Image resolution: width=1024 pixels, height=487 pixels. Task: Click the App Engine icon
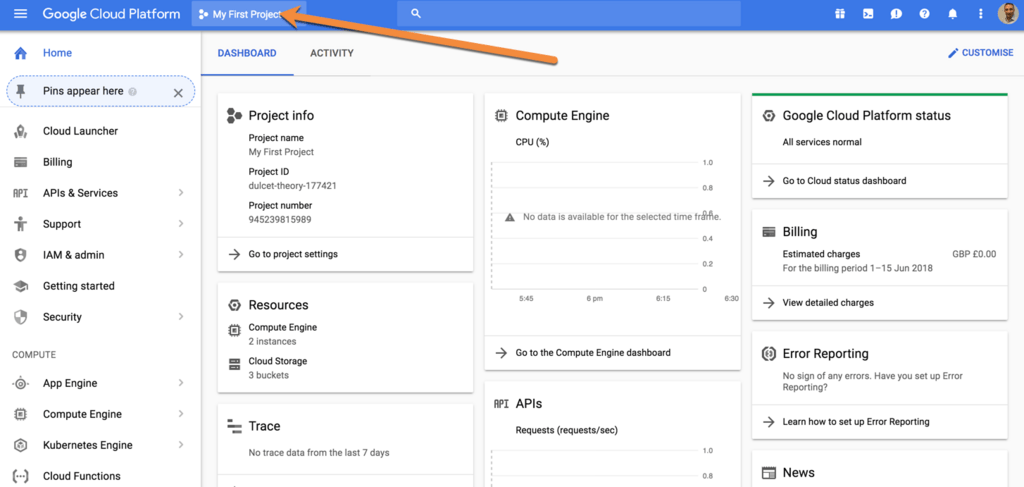tap(20, 383)
